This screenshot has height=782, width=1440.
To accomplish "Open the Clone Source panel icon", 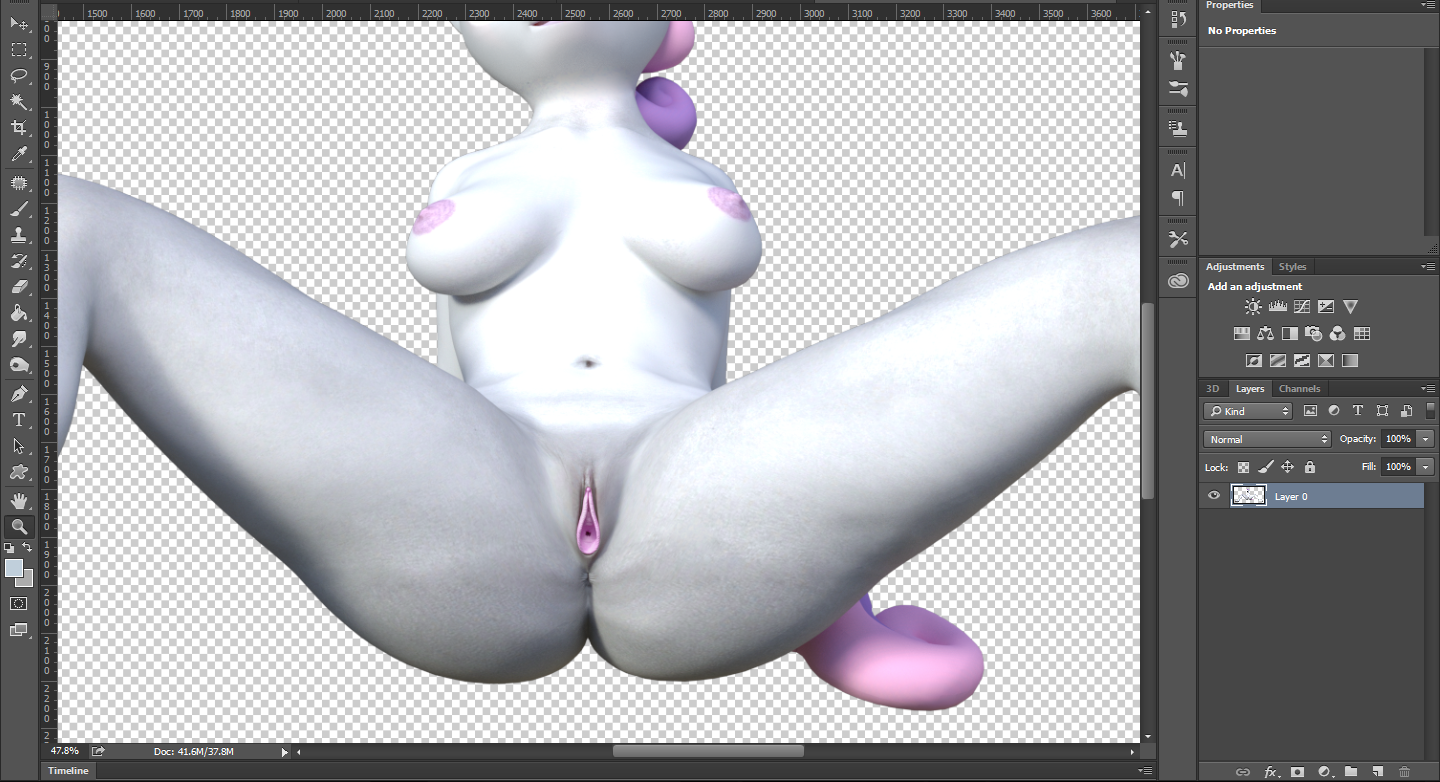I will point(1178,129).
